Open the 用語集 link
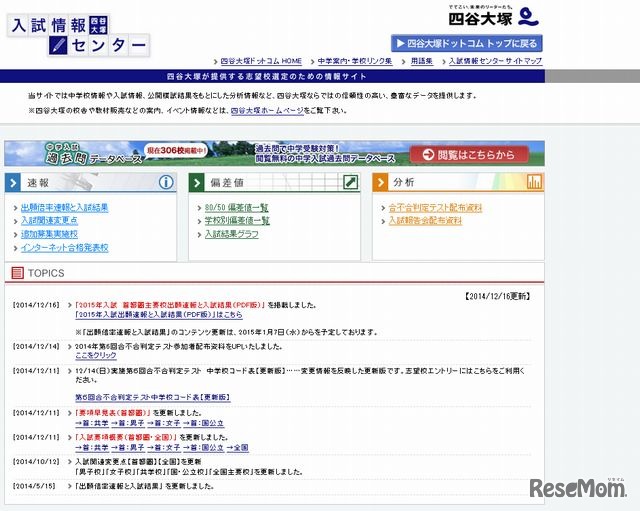 pyautogui.click(x=422, y=61)
